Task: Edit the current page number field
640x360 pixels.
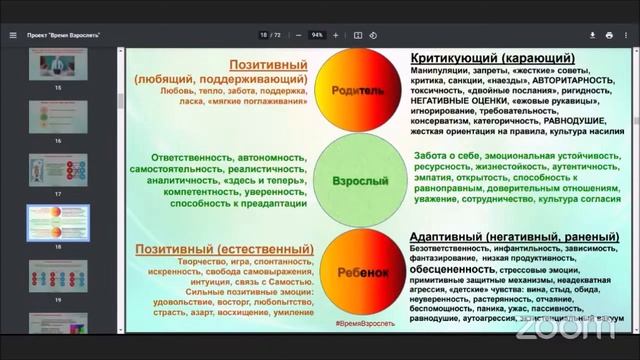Action: 264,35
